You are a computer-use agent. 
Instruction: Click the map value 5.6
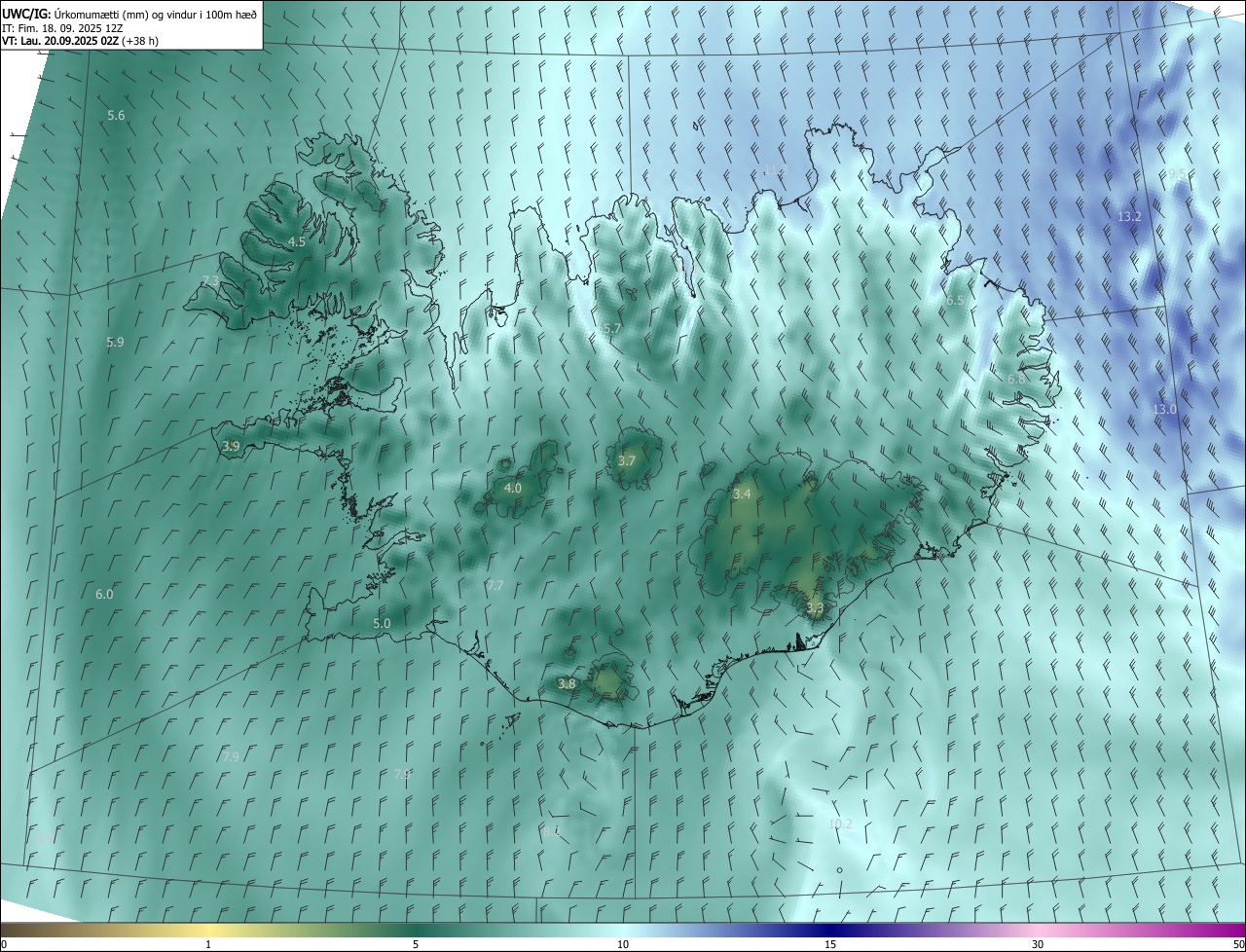click(x=116, y=116)
